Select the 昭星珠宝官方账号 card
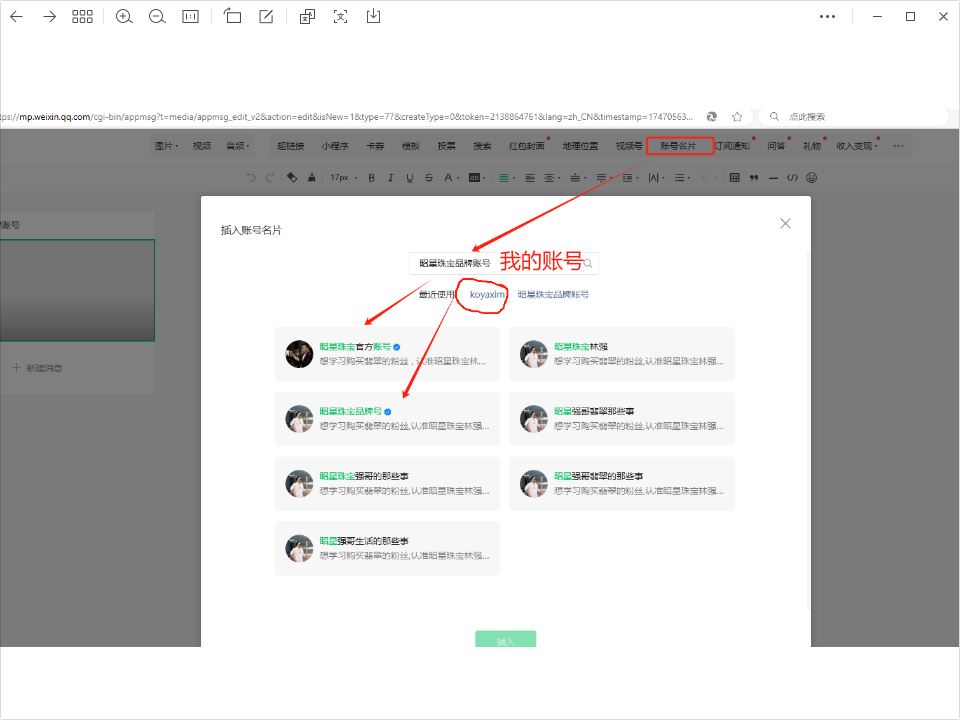 [387, 354]
